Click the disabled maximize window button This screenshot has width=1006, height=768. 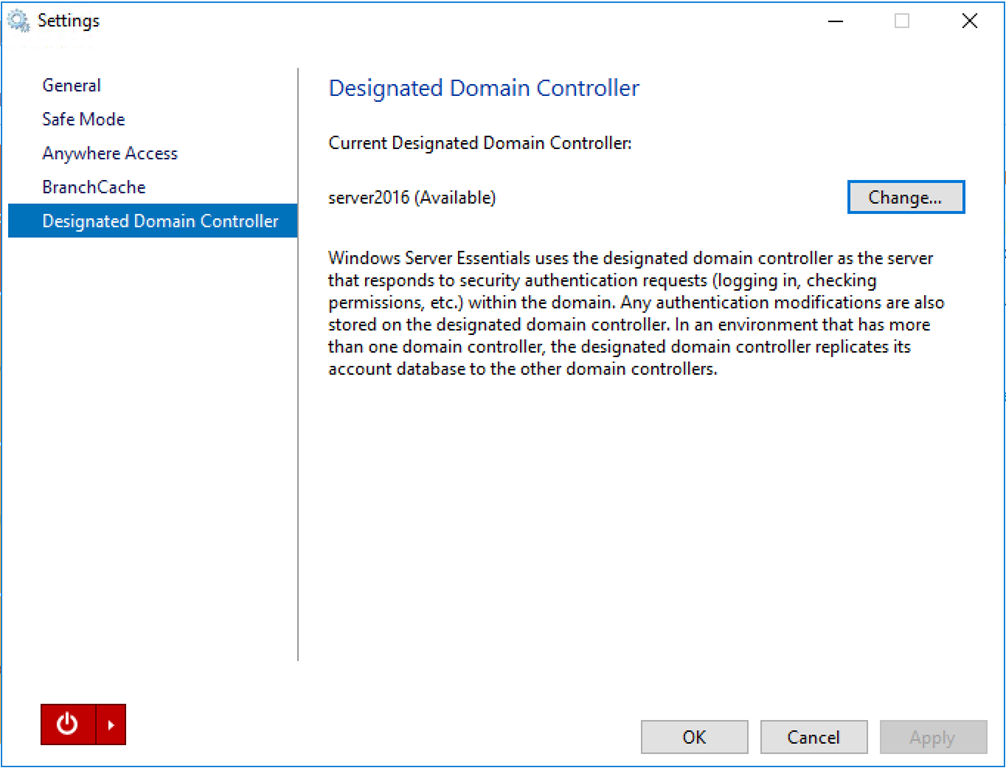902,21
